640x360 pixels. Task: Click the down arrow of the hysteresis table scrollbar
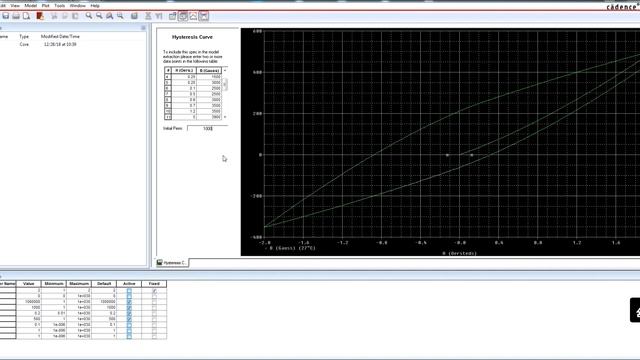(225, 117)
